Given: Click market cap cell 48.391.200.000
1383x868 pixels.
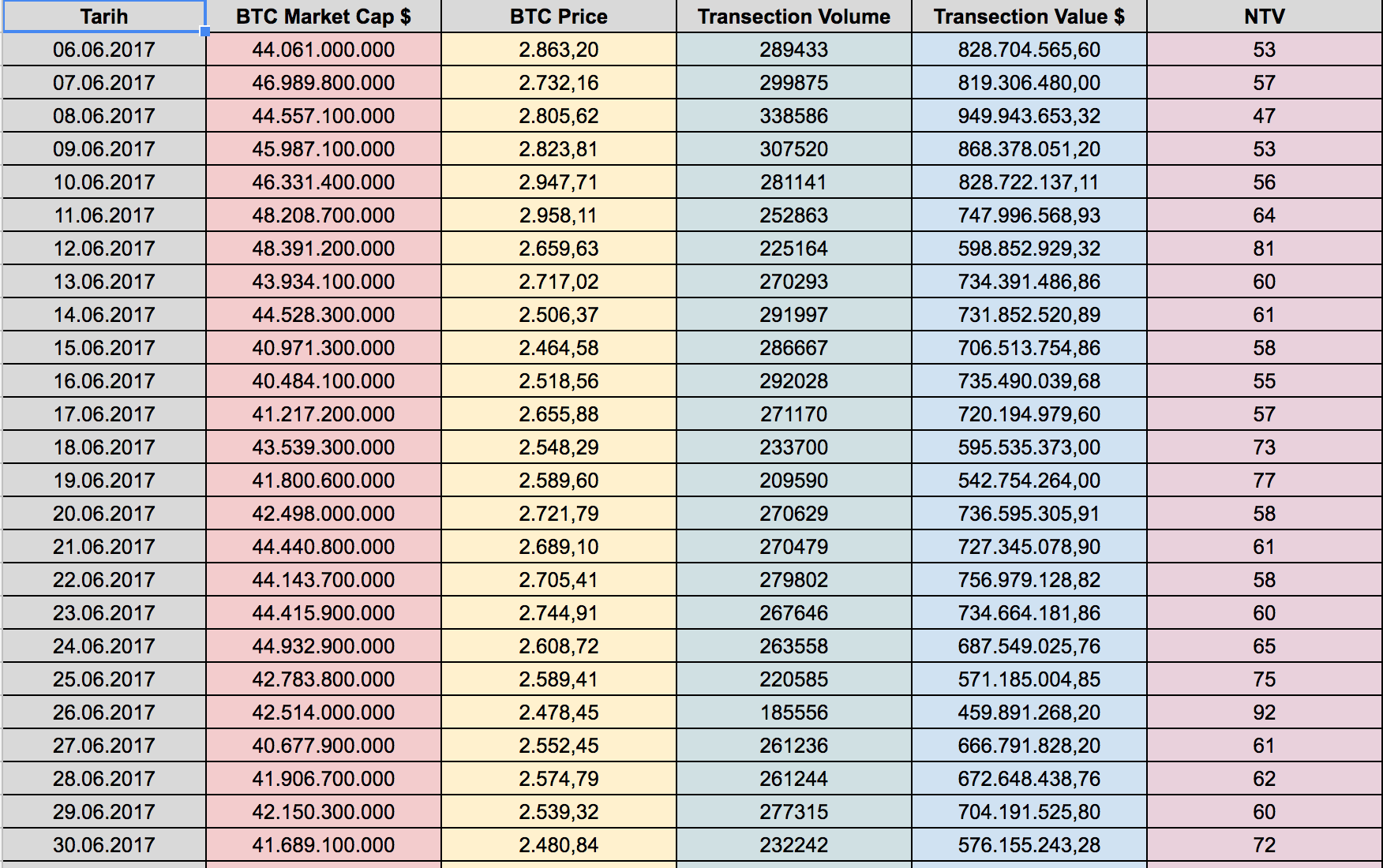Looking at the screenshot, I should (323, 249).
